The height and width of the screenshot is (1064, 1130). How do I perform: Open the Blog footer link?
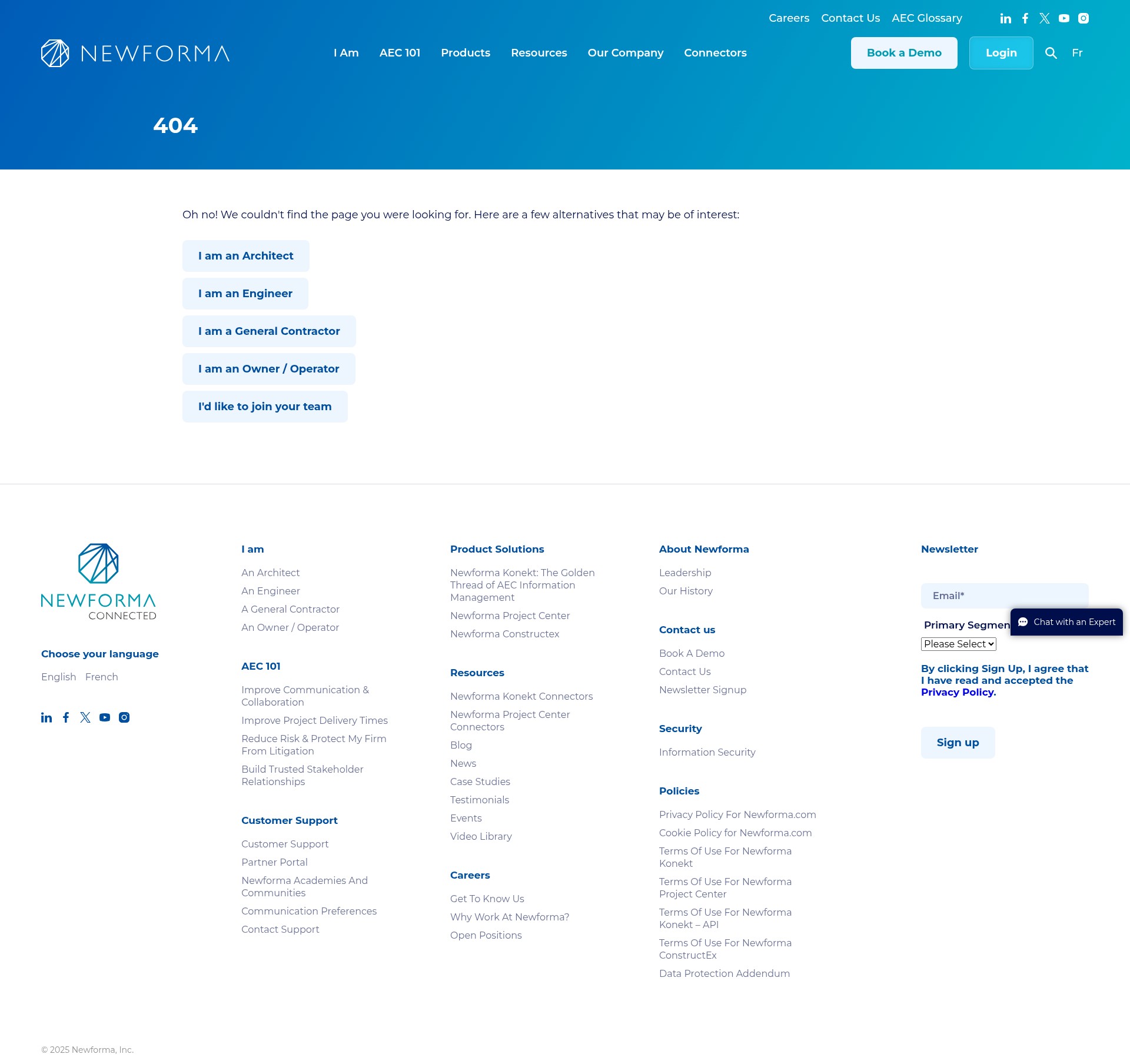pos(461,745)
